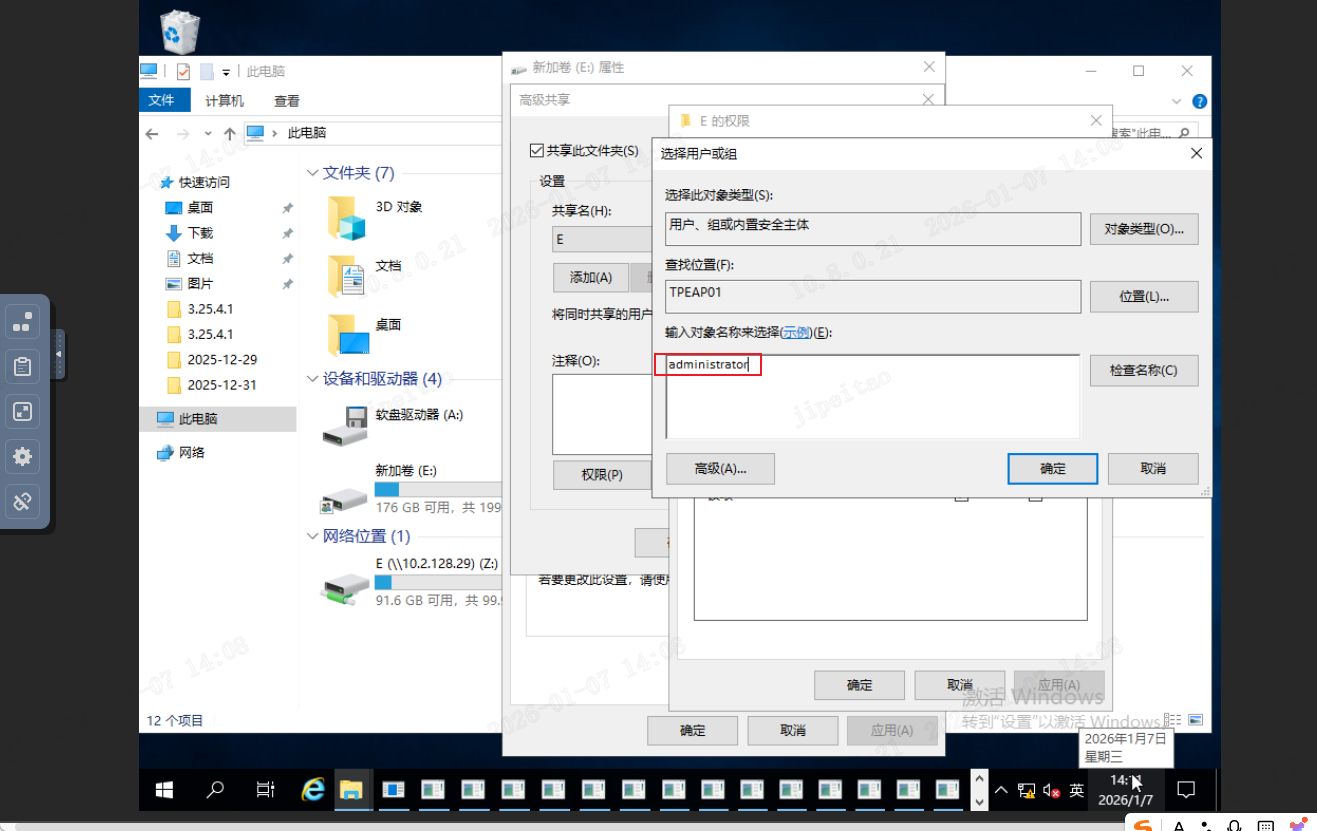
Task: Launch Internet Explorer from the taskbar
Action: click(313, 790)
